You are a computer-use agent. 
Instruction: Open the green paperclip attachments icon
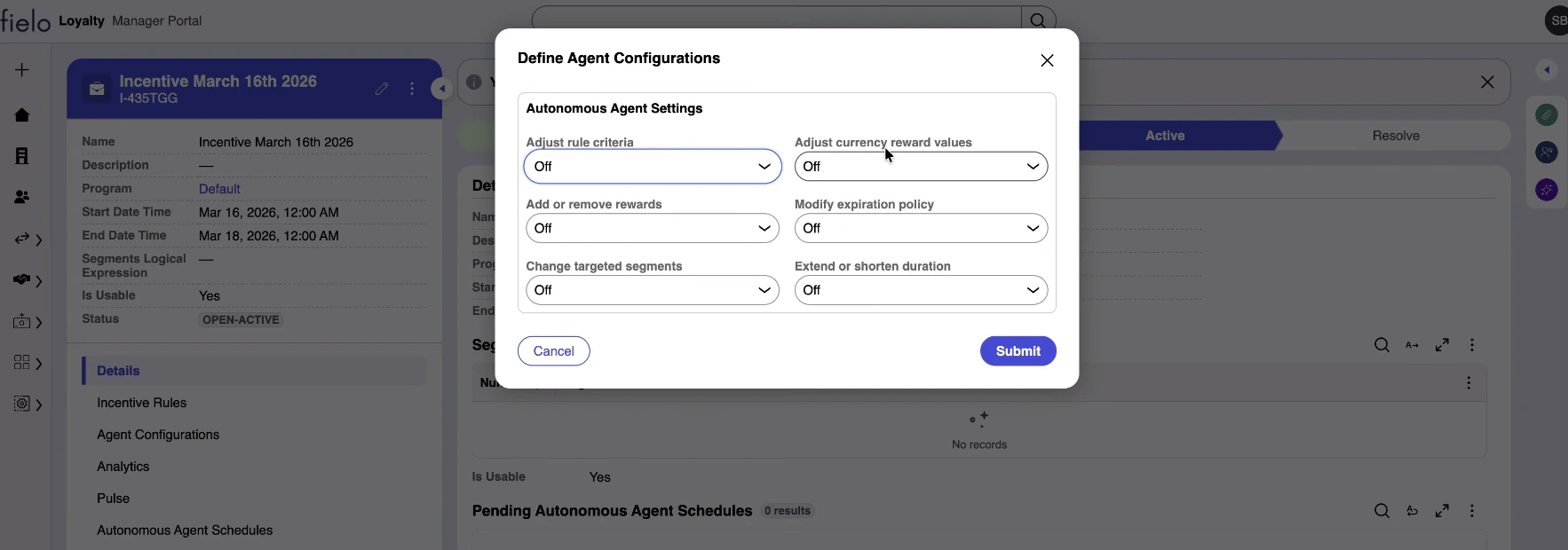click(x=1547, y=114)
